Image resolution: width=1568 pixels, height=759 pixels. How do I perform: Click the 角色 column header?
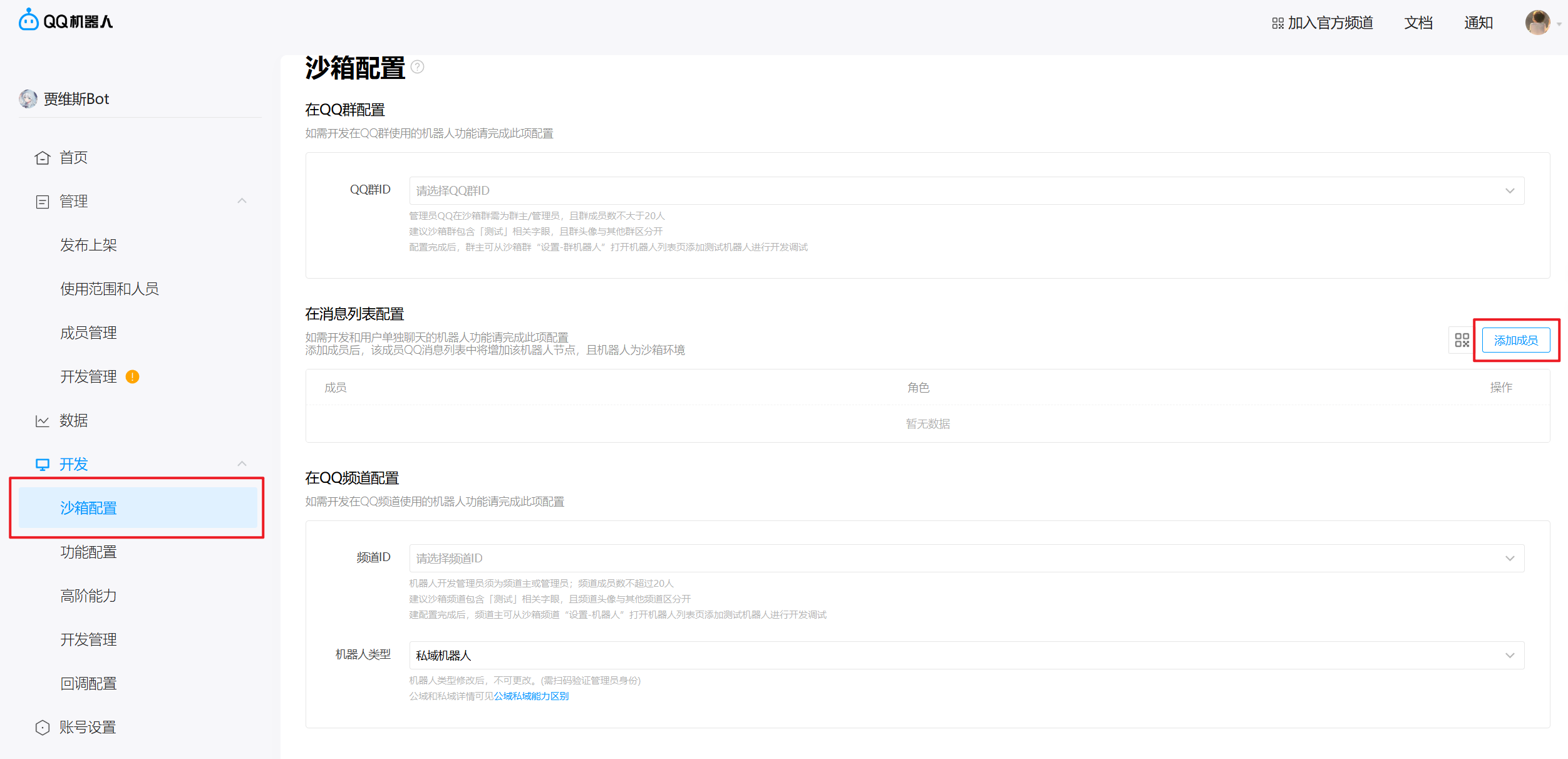click(918, 388)
